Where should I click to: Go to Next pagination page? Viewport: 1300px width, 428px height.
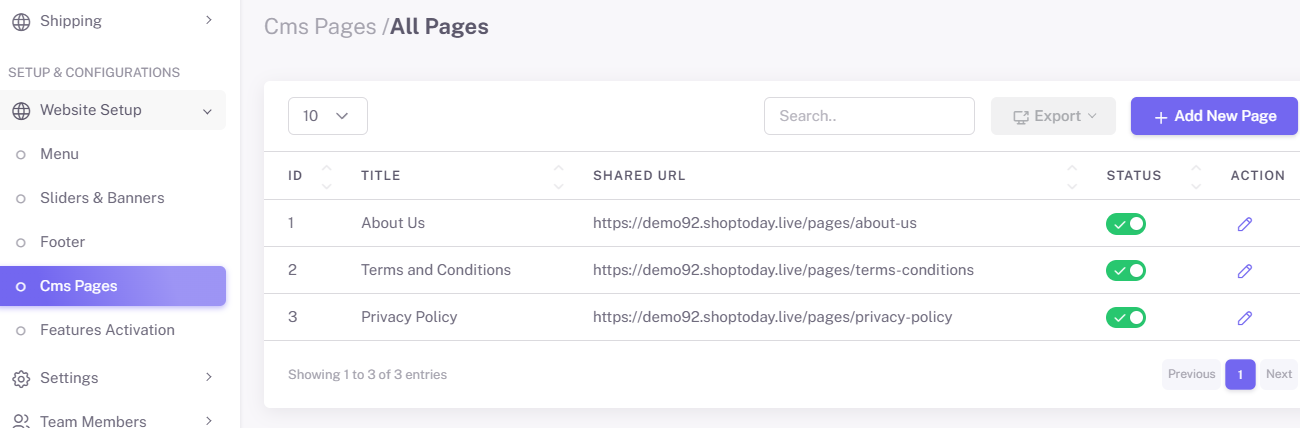click(x=1279, y=374)
